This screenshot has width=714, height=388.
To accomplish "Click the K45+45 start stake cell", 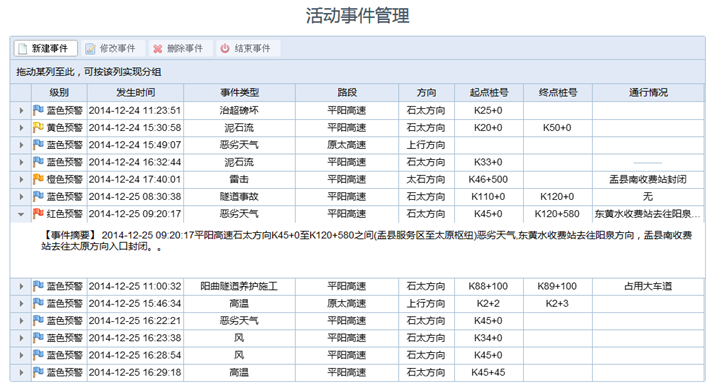I will [x=488, y=373].
